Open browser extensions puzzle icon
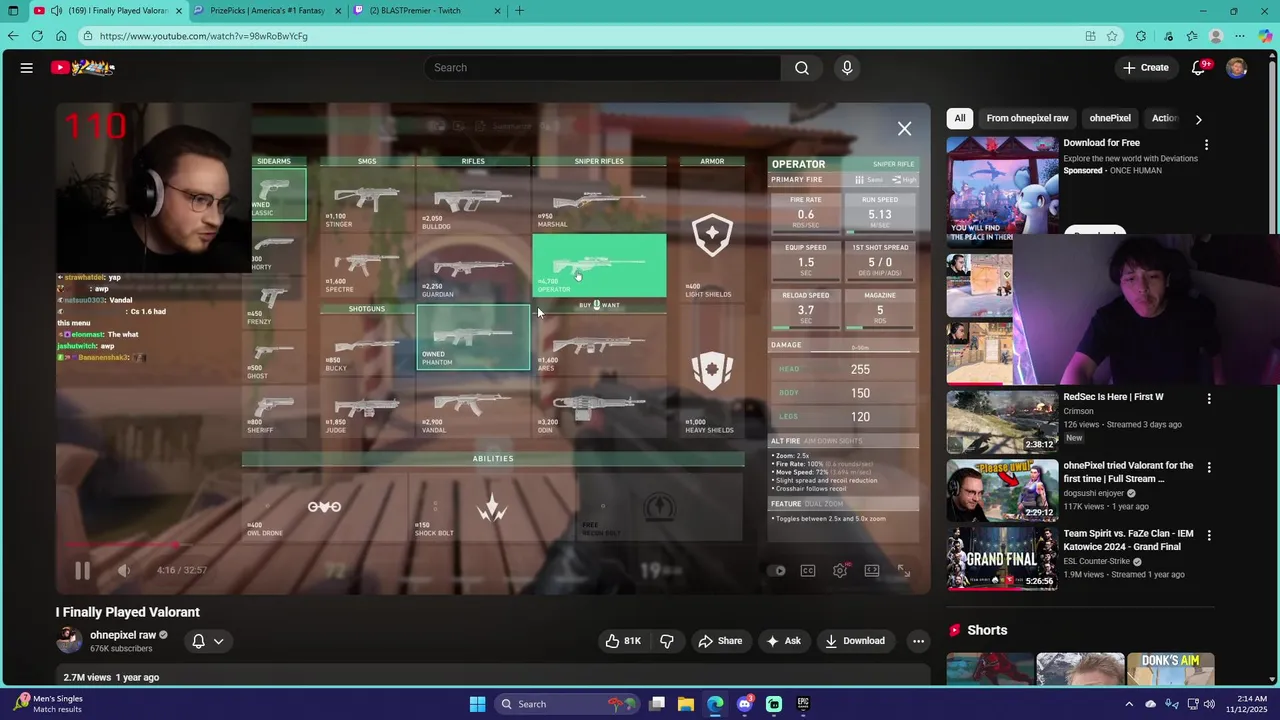 pyautogui.click(x=1141, y=36)
